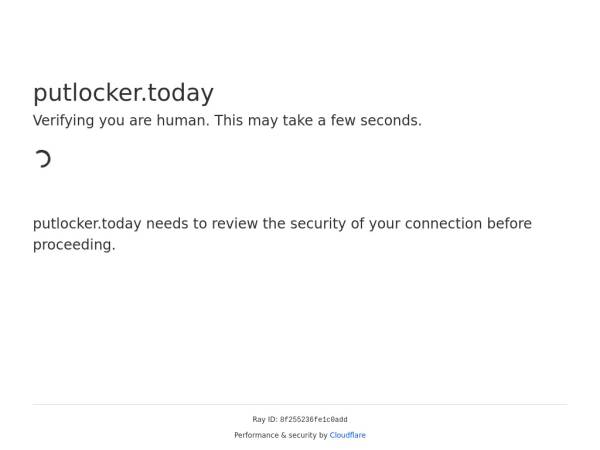Click the word "Verifying" in the subtitle

[x=64, y=121]
